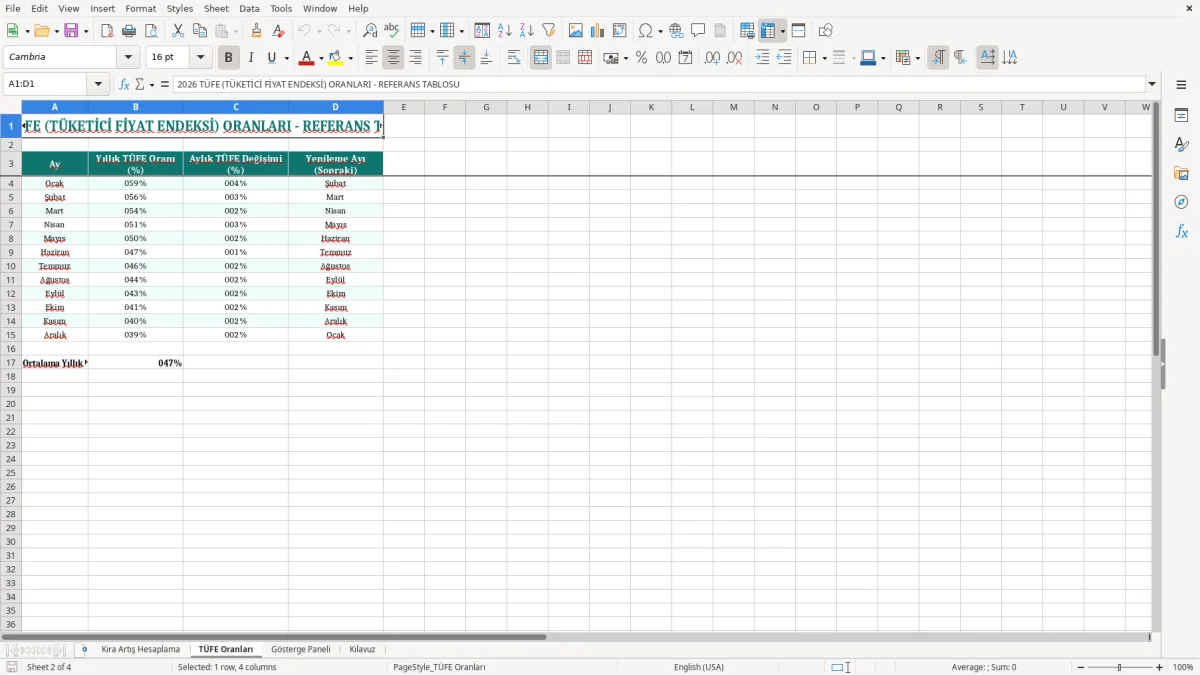Open the sidebar Properties deck
The height and width of the screenshot is (675, 1200).
[x=1181, y=116]
